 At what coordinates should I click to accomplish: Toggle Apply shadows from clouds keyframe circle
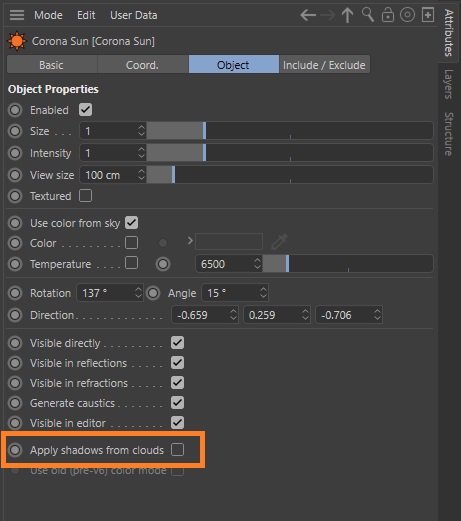click(15, 450)
